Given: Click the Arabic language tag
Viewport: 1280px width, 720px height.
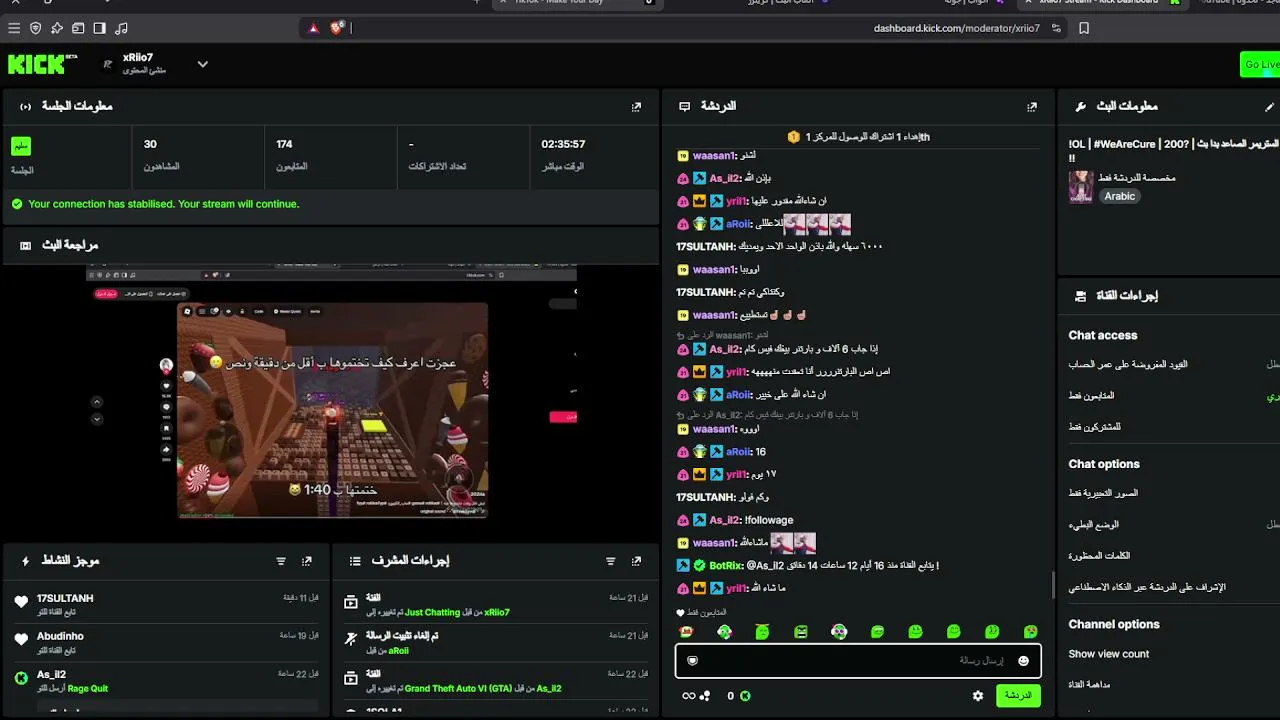Looking at the screenshot, I should [1119, 196].
